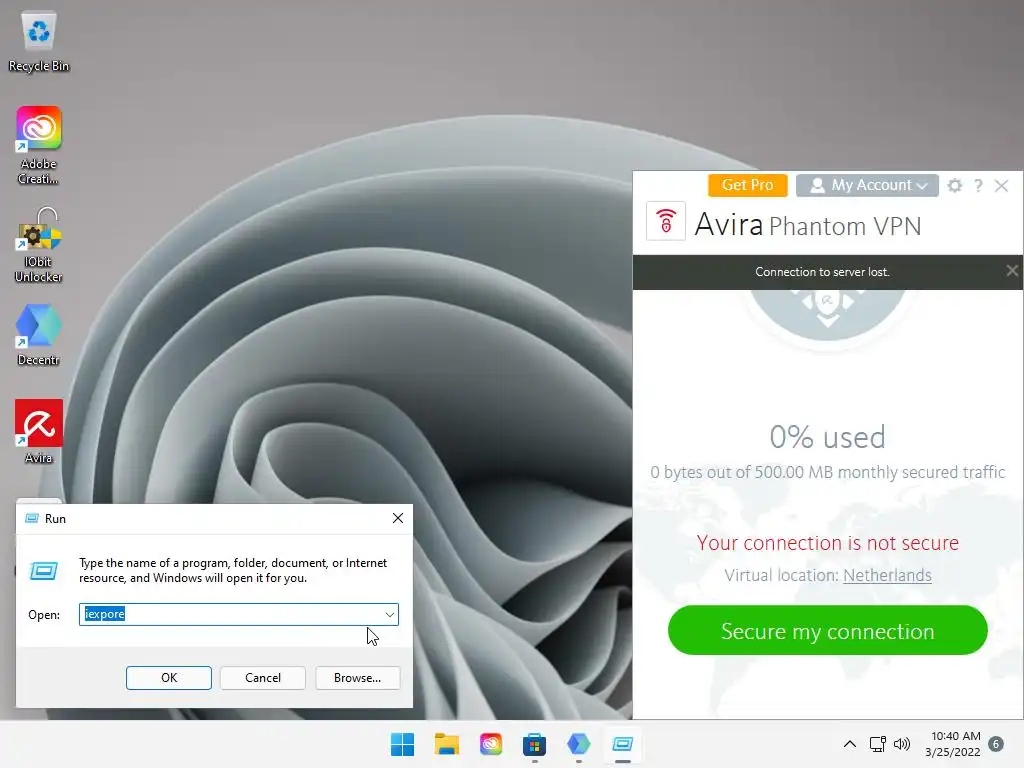Viewport: 1024px width, 768px height.
Task: Click Browse... in Run dialog
Action: click(x=357, y=678)
